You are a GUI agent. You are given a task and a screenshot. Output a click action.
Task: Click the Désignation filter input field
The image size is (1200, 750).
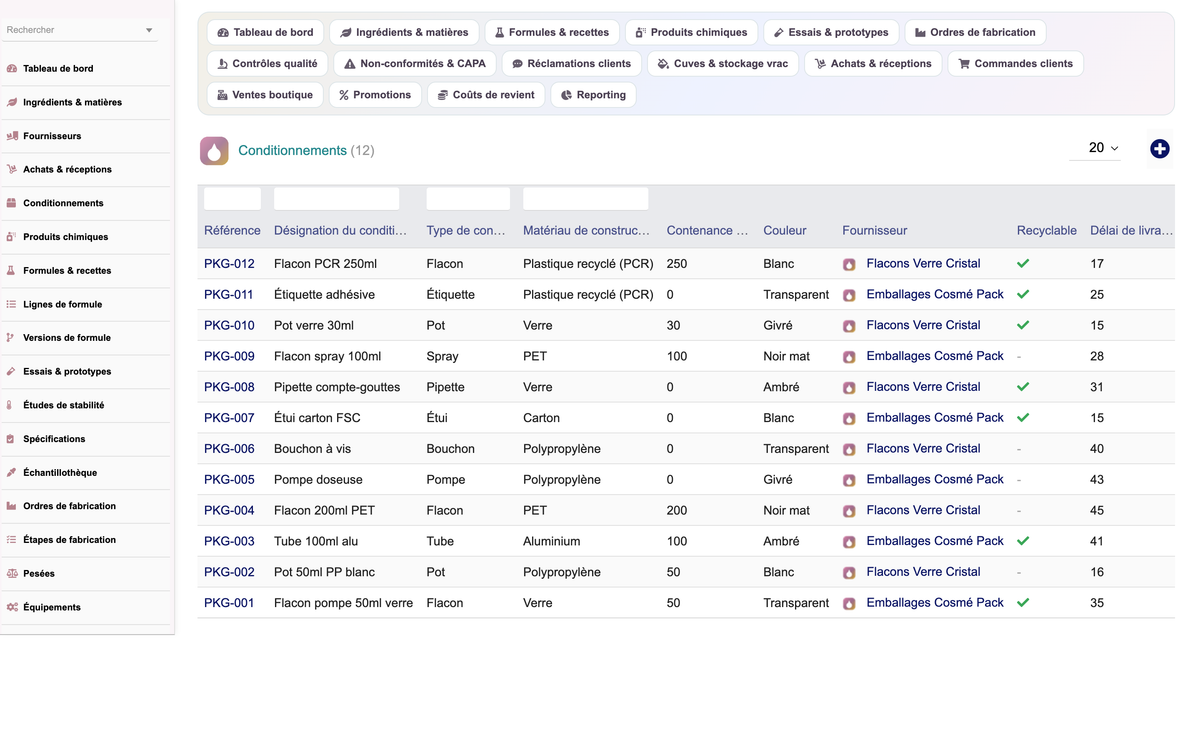click(x=336, y=198)
